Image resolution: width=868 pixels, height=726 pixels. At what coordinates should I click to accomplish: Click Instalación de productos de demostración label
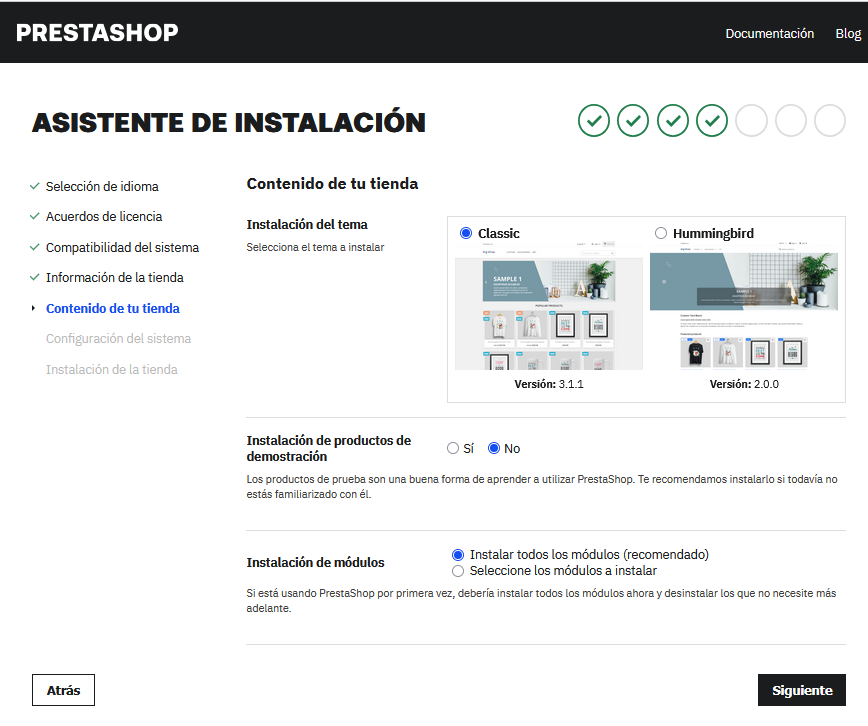point(329,449)
